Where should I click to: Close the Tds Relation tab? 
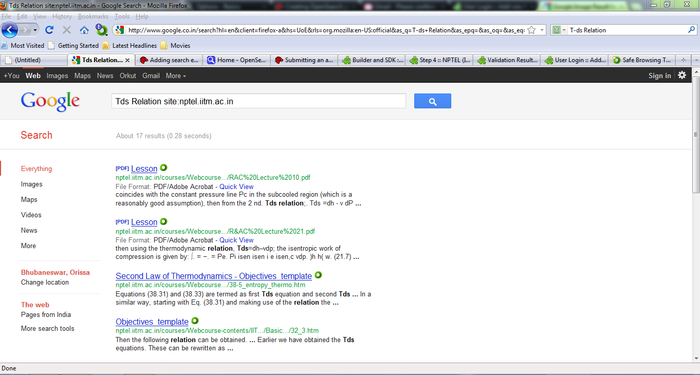click(127, 60)
